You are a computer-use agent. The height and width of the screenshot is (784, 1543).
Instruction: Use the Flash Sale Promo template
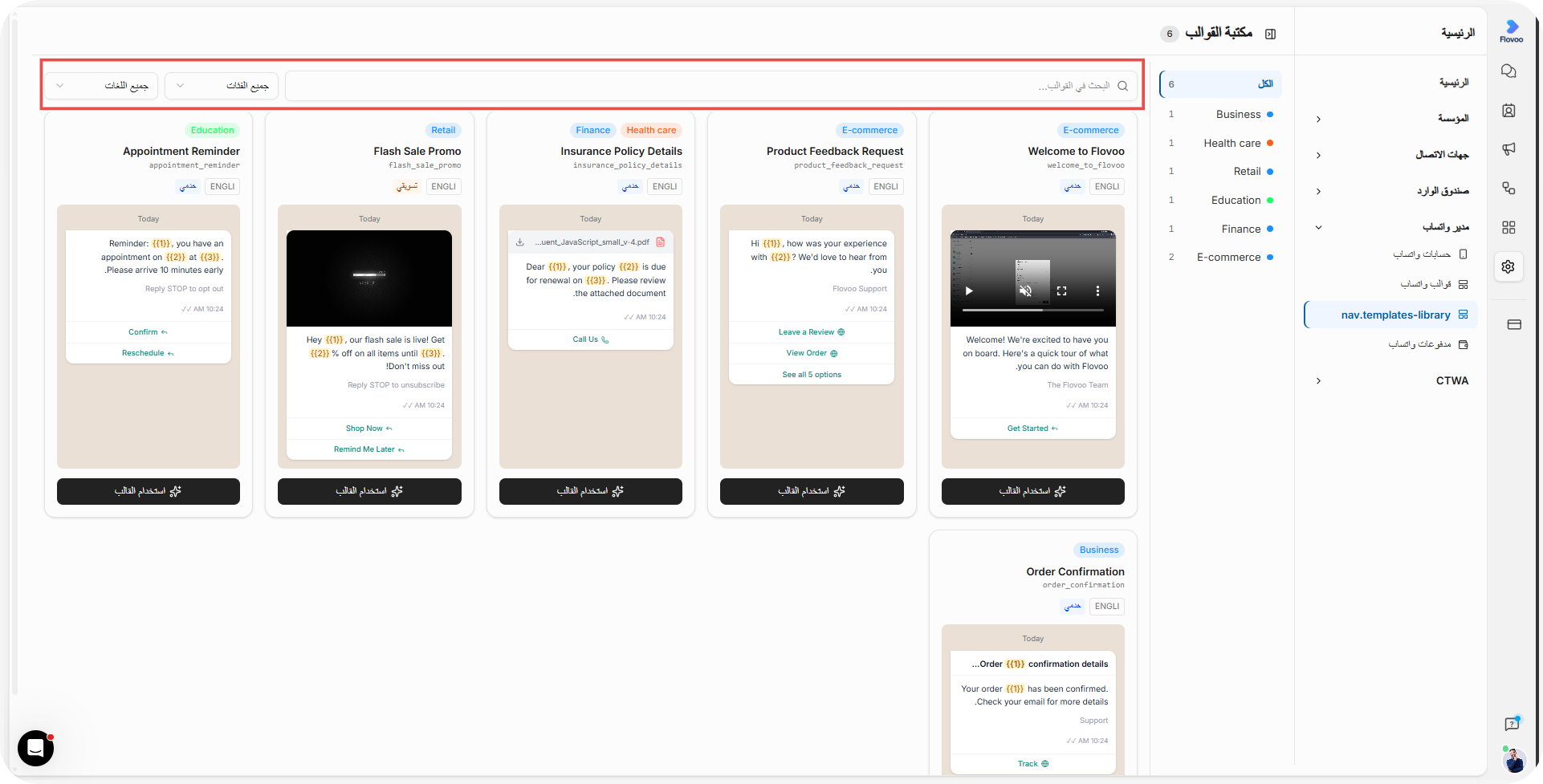pos(369,491)
